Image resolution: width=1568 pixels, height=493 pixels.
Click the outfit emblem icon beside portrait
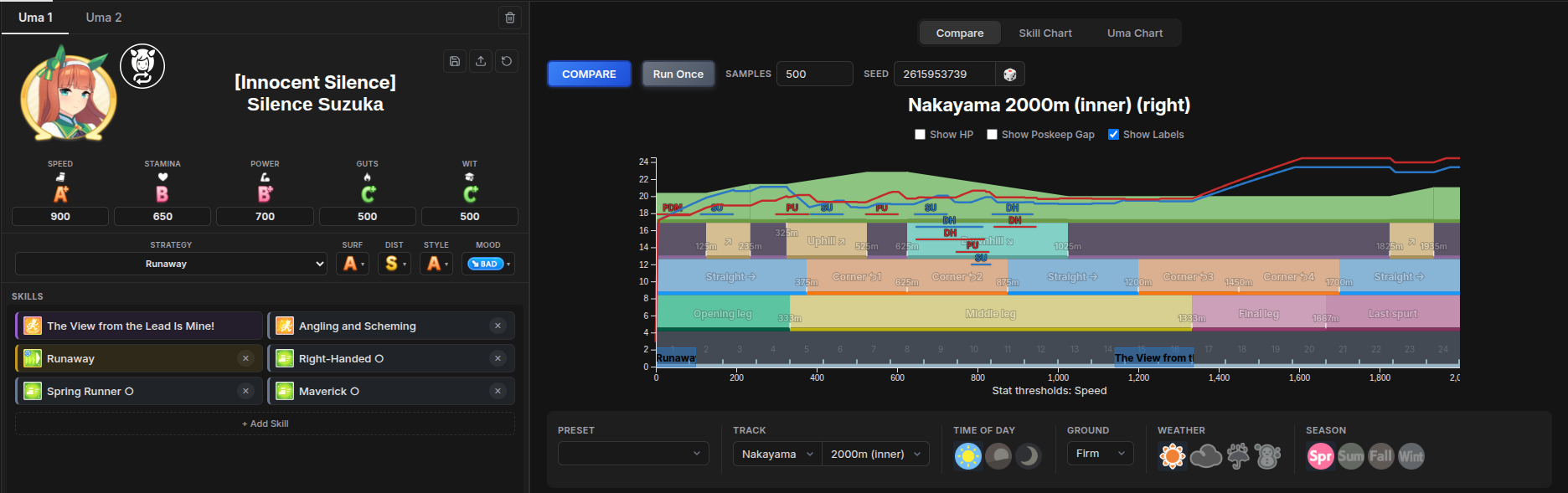click(142, 66)
